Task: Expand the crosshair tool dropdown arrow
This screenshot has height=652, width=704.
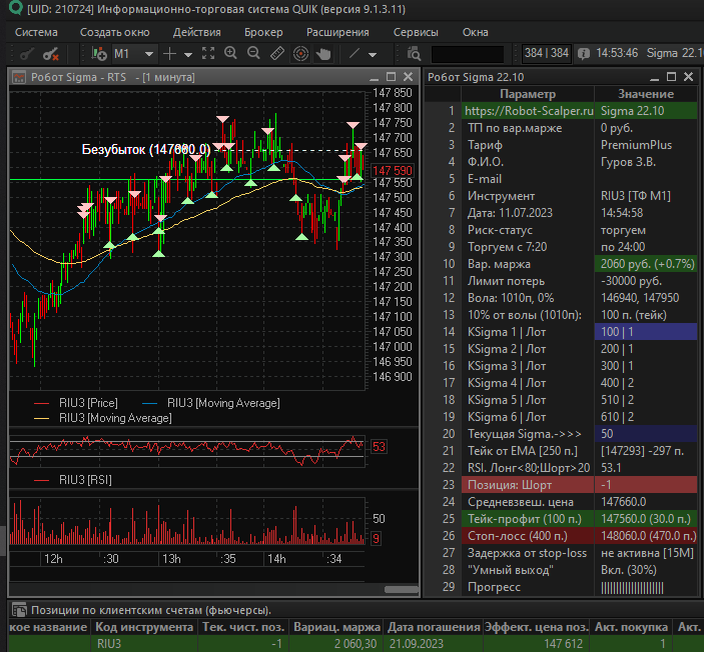Action: 188,55
